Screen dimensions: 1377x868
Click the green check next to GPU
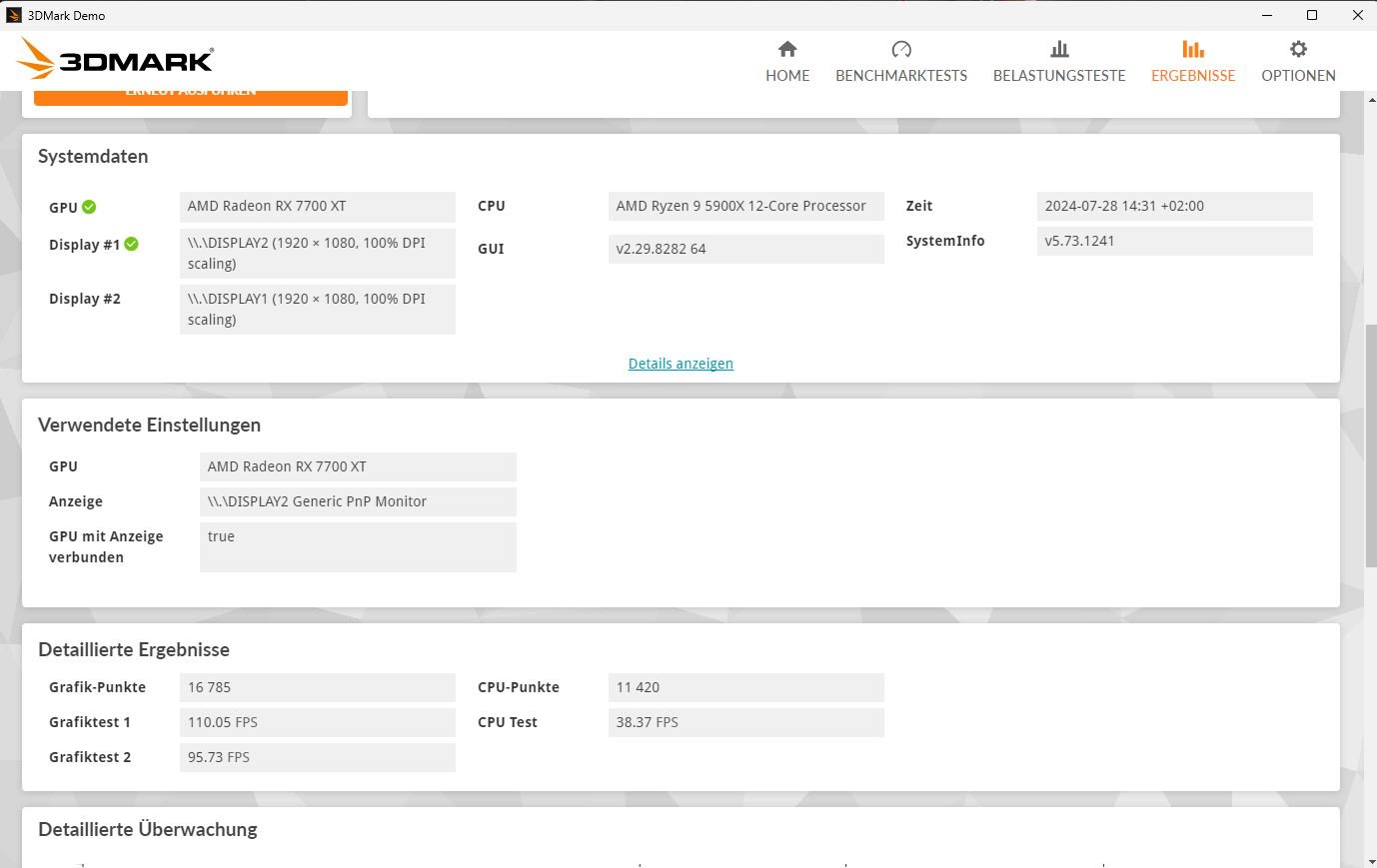coord(89,207)
